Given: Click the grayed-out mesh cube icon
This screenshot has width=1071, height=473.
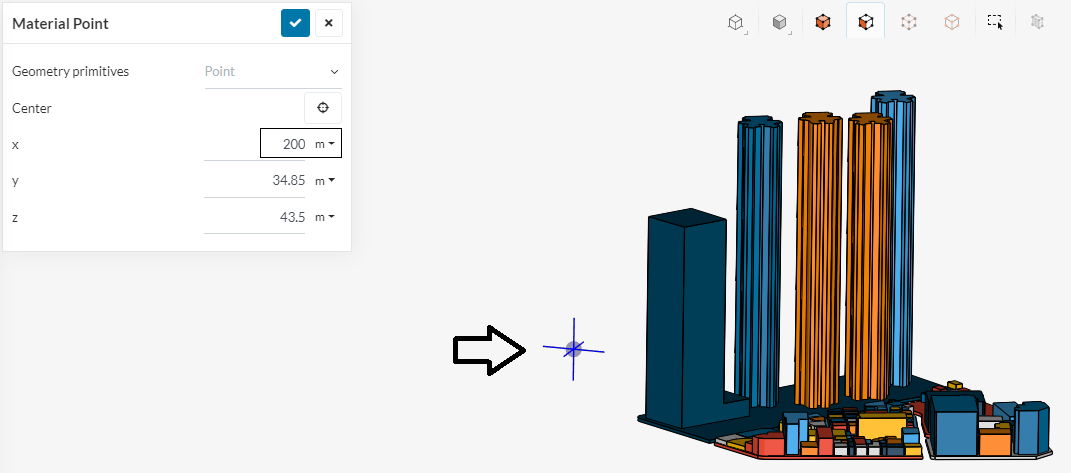Looking at the screenshot, I should point(1038,22).
